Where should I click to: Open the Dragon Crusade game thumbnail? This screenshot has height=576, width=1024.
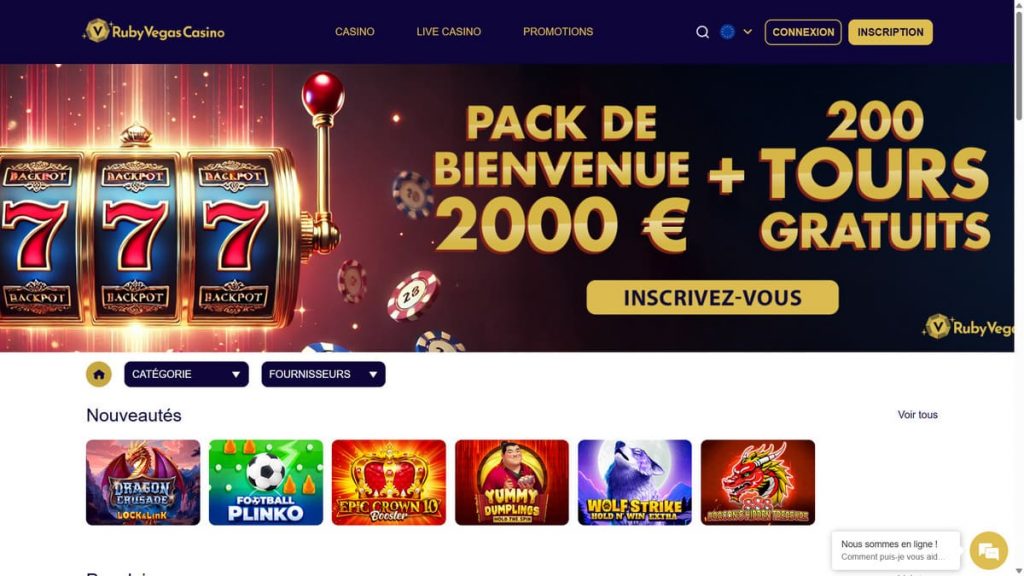click(x=143, y=483)
